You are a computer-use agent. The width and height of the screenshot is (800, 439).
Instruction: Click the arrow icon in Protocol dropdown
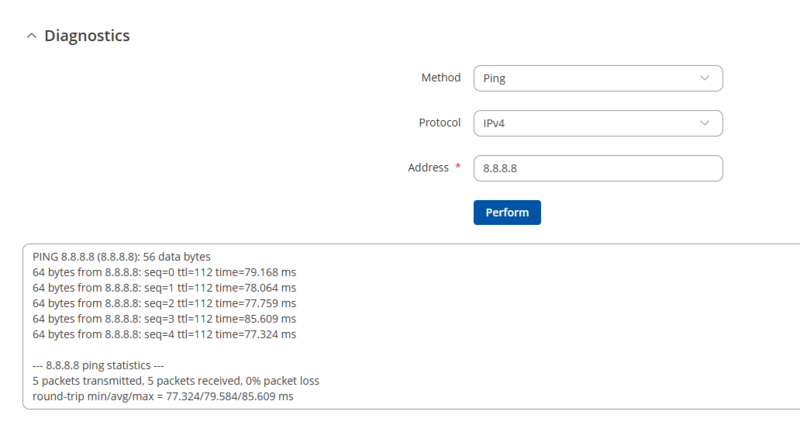(x=704, y=123)
